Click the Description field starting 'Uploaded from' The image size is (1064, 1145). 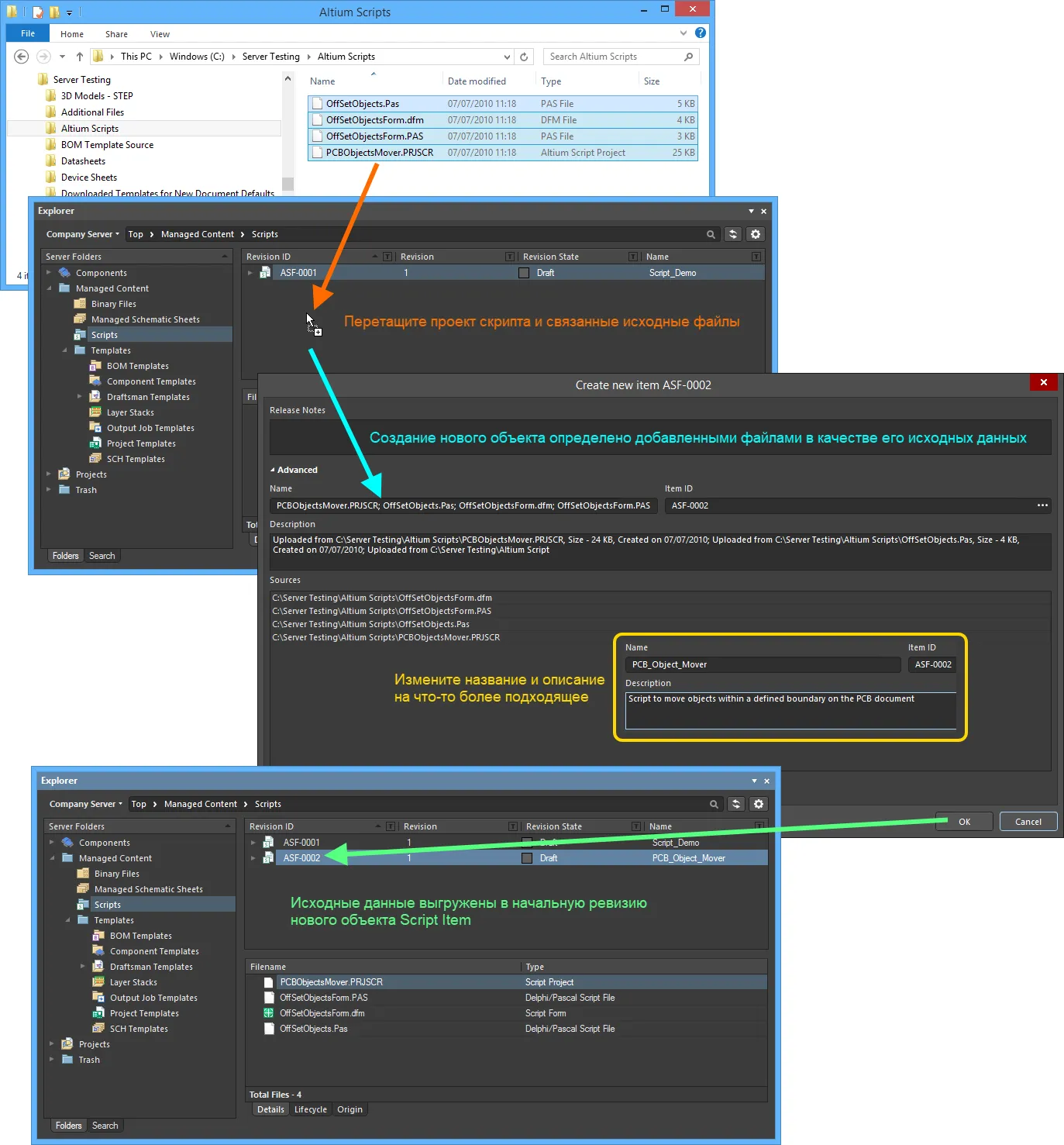(660, 551)
